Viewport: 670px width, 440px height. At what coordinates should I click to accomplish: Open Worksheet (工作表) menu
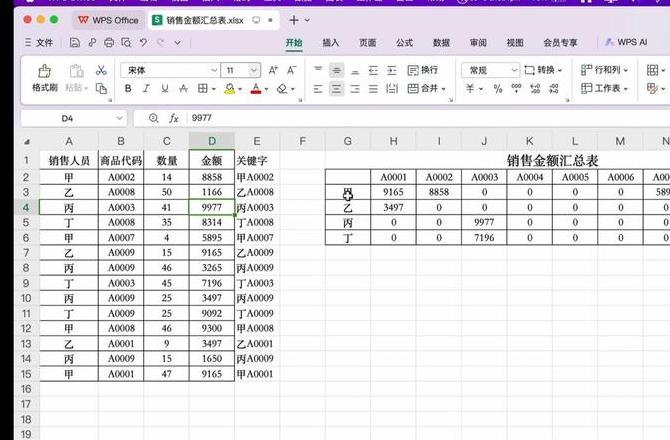pyautogui.click(x=604, y=88)
